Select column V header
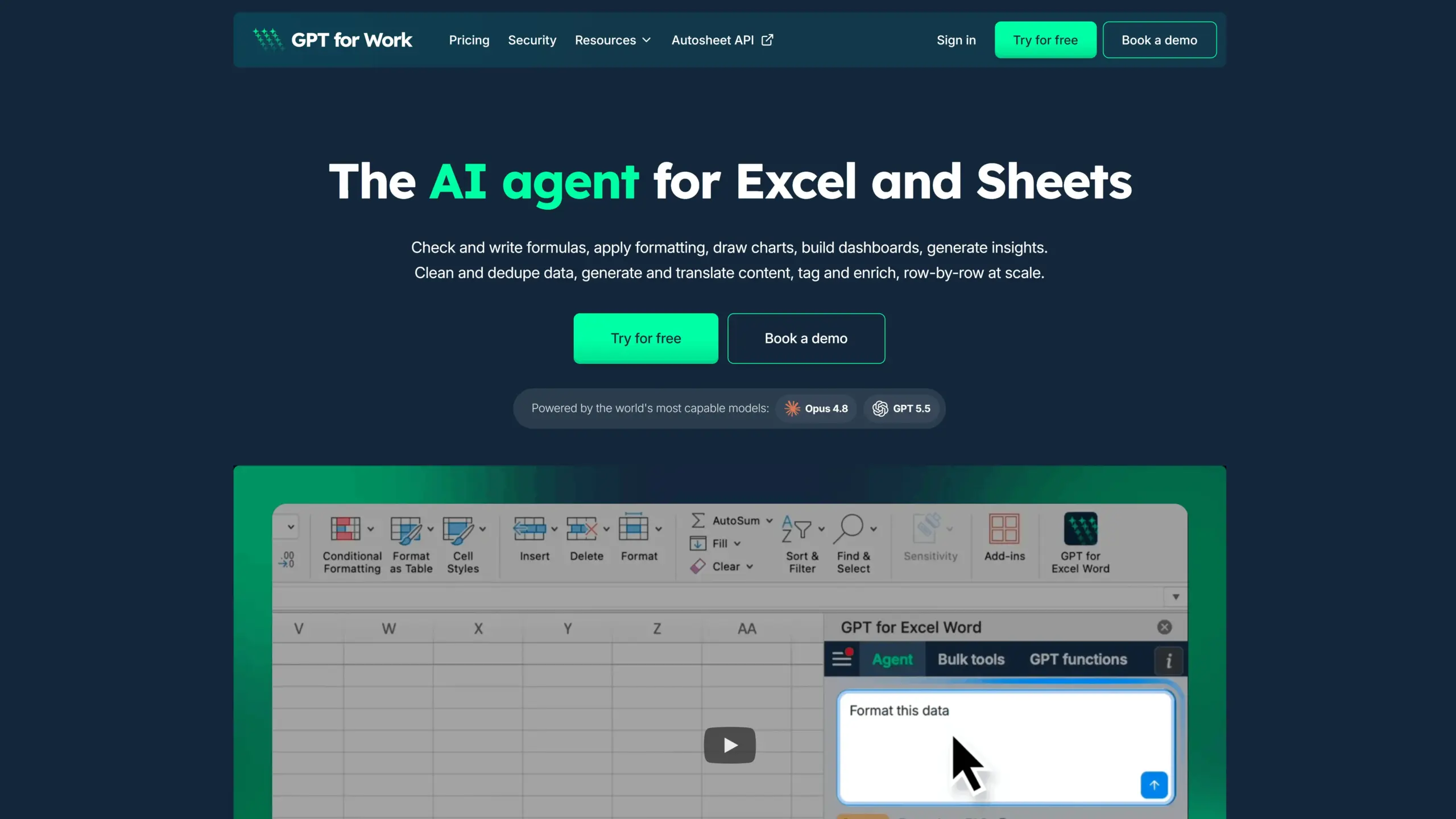1456x819 pixels. click(x=308, y=628)
